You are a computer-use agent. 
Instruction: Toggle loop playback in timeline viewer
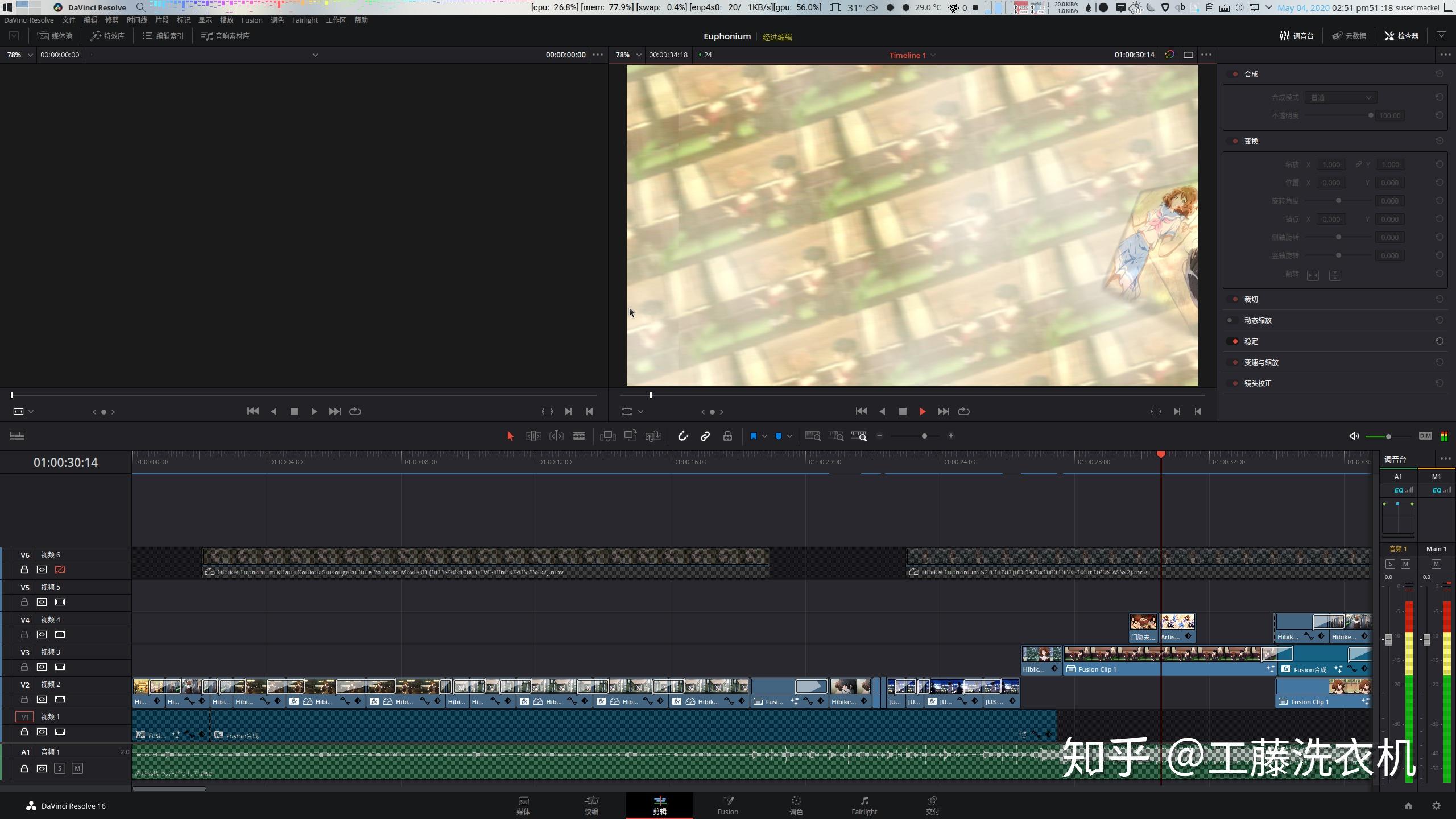click(963, 411)
